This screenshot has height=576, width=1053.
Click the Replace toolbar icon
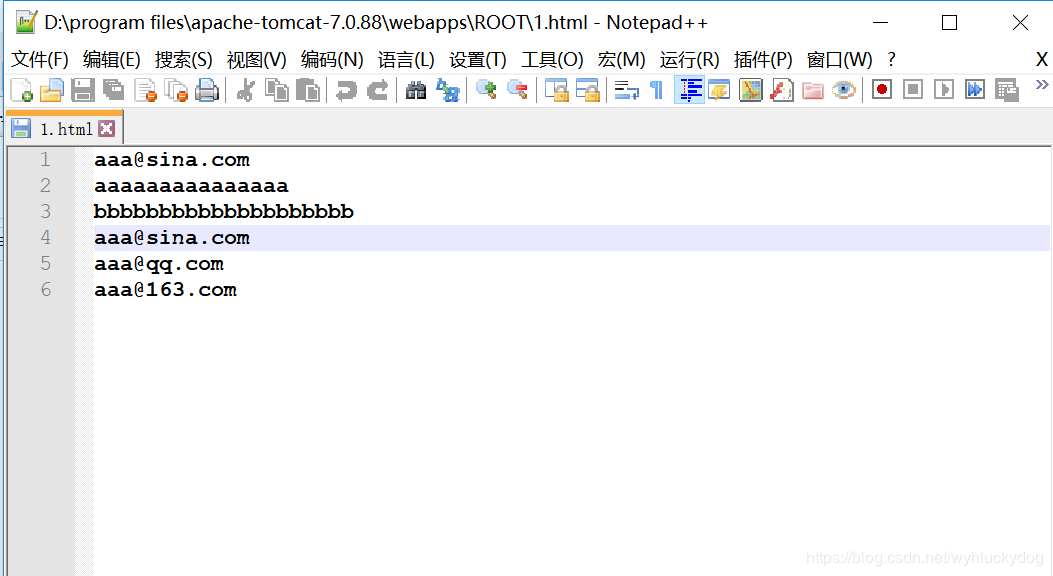pos(447,89)
